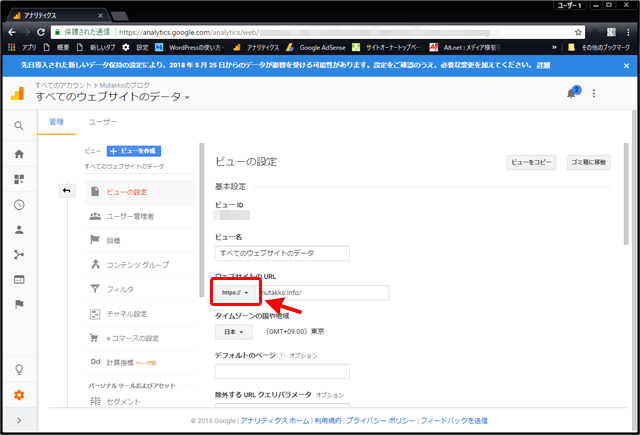Open the Admin gear icon in sidebar
640x435 pixels.
[19, 395]
